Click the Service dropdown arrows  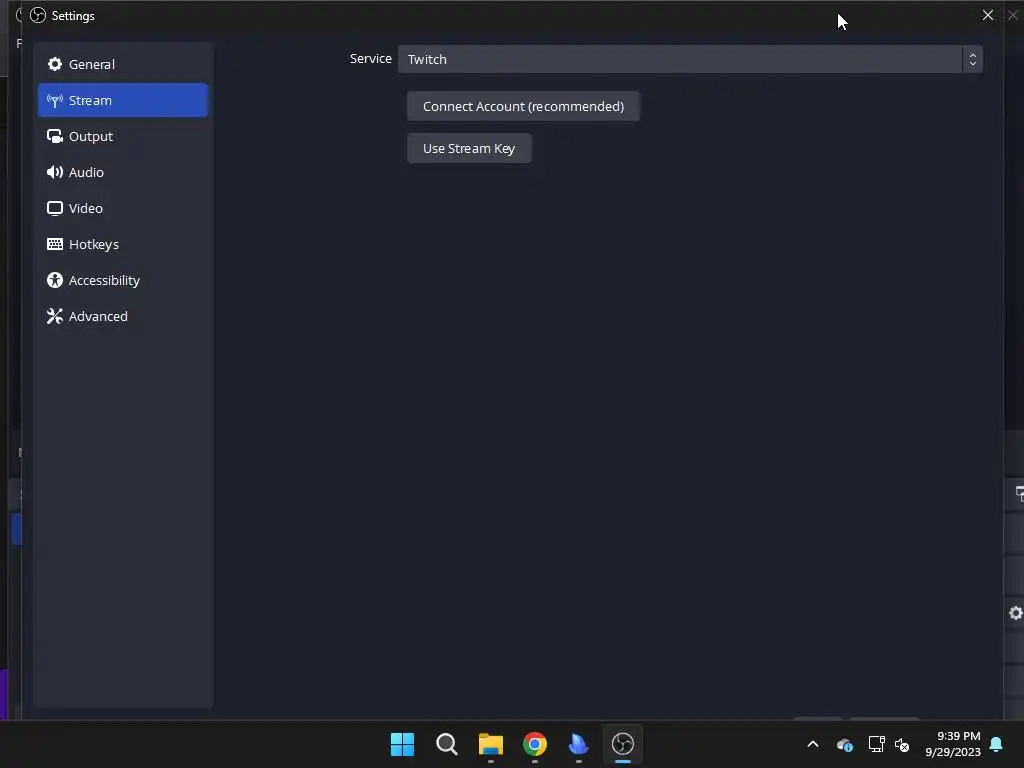point(972,59)
